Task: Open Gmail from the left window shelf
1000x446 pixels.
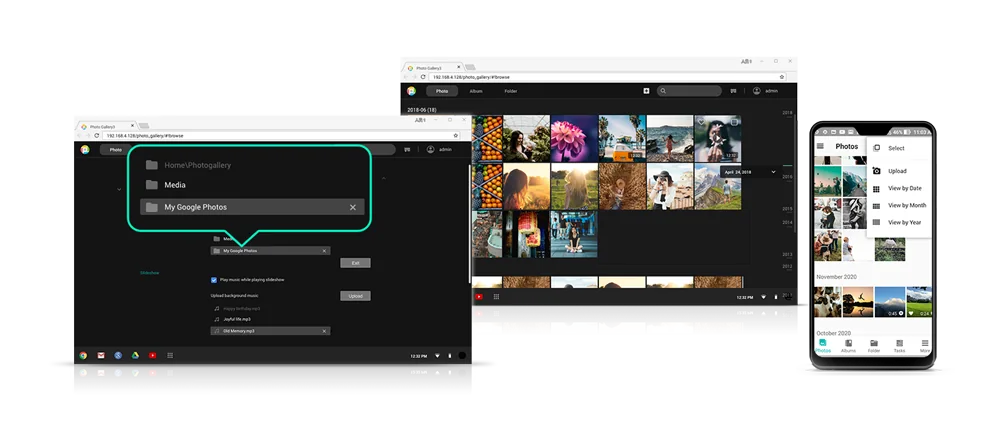Action: pyautogui.click(x=101, y=355)
